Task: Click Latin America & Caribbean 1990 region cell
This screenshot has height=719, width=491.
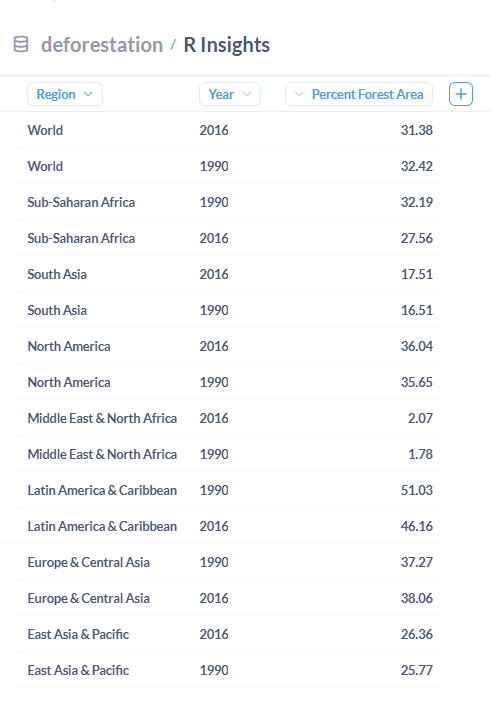Action: [x=103, y=490]
